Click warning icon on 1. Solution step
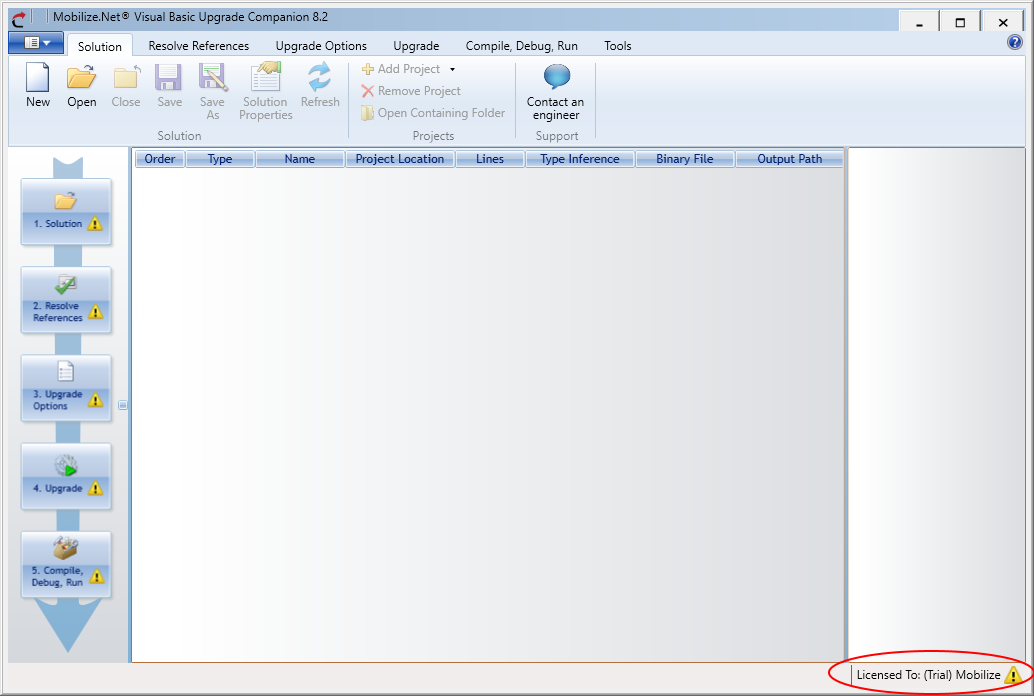 [x=95, y=224]
